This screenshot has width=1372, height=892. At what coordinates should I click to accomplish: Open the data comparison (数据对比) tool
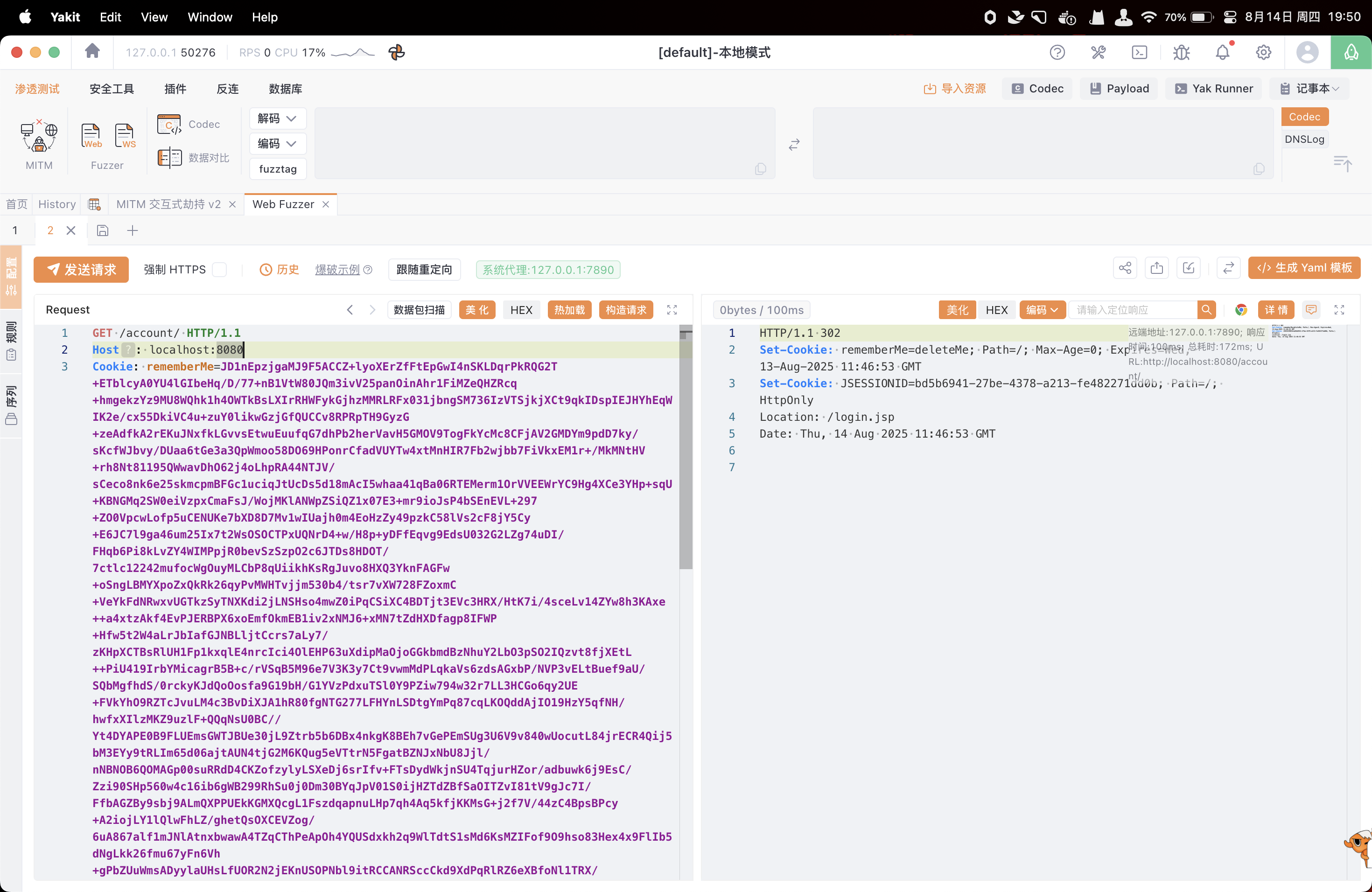194,157
